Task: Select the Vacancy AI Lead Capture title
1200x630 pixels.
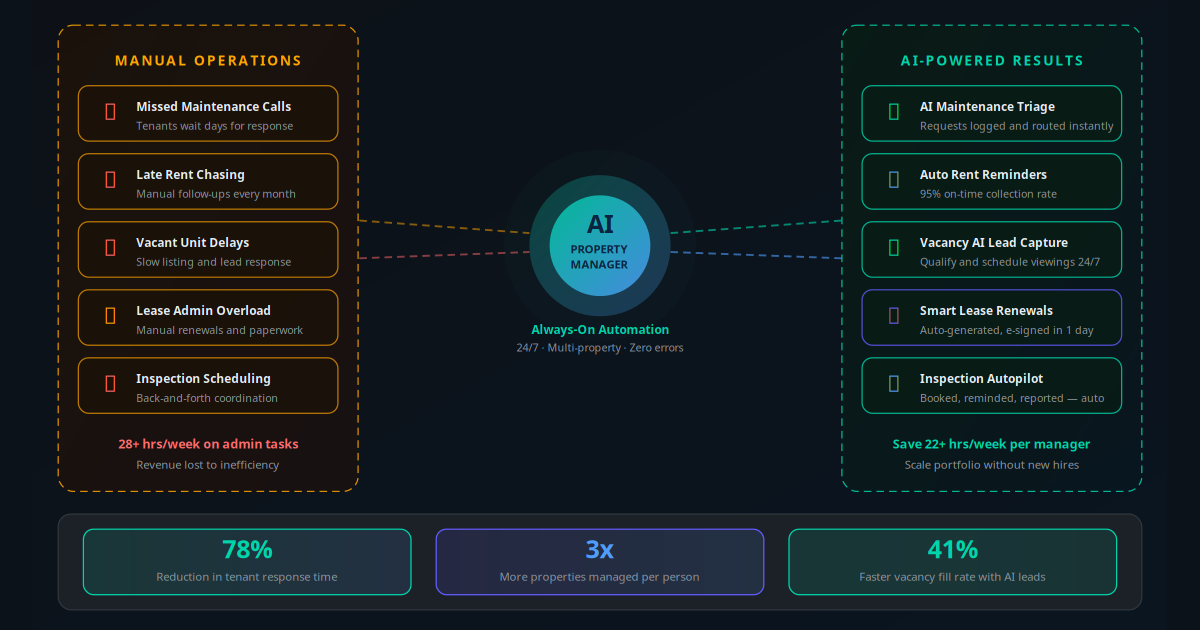Action: point(994,242)
